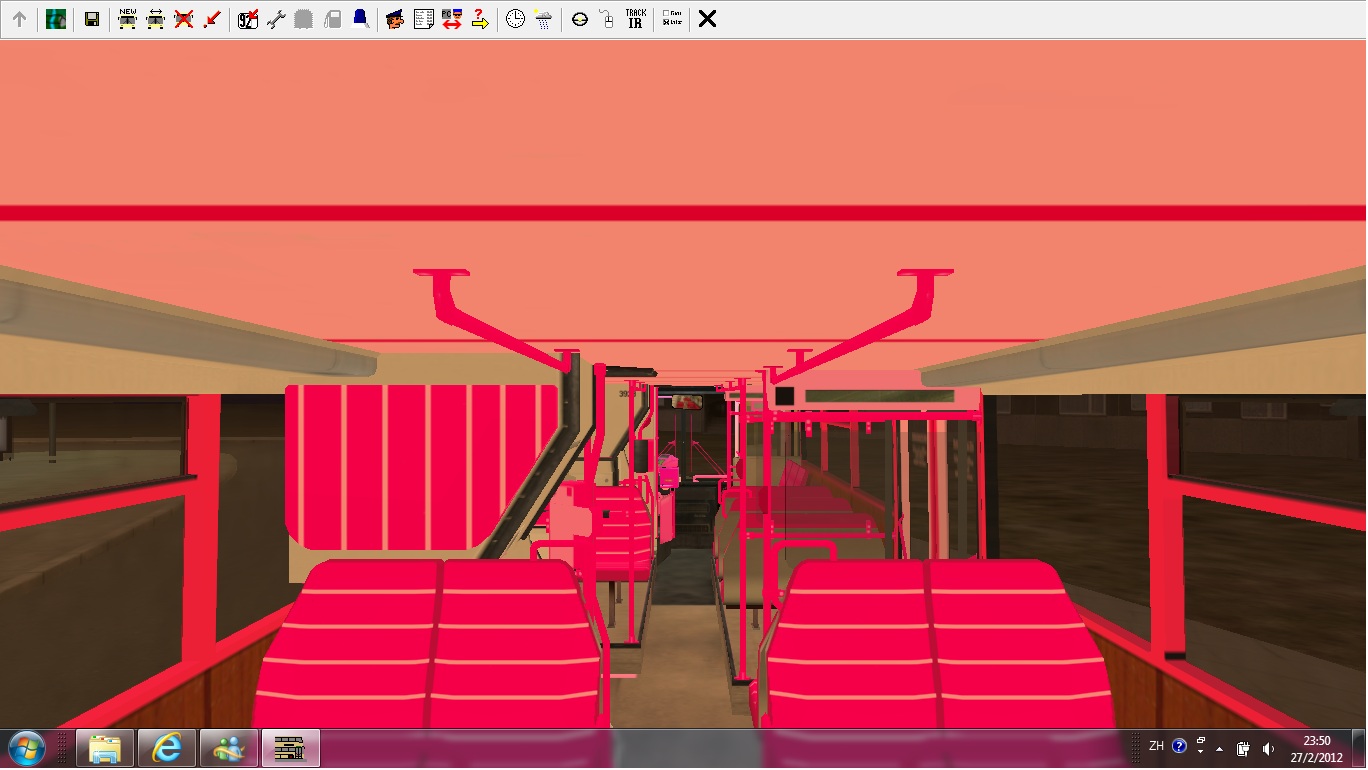Toggle PC/driver control swap
The height and width of the screenshot is (770, 1368).
click(x=451, y=19)
